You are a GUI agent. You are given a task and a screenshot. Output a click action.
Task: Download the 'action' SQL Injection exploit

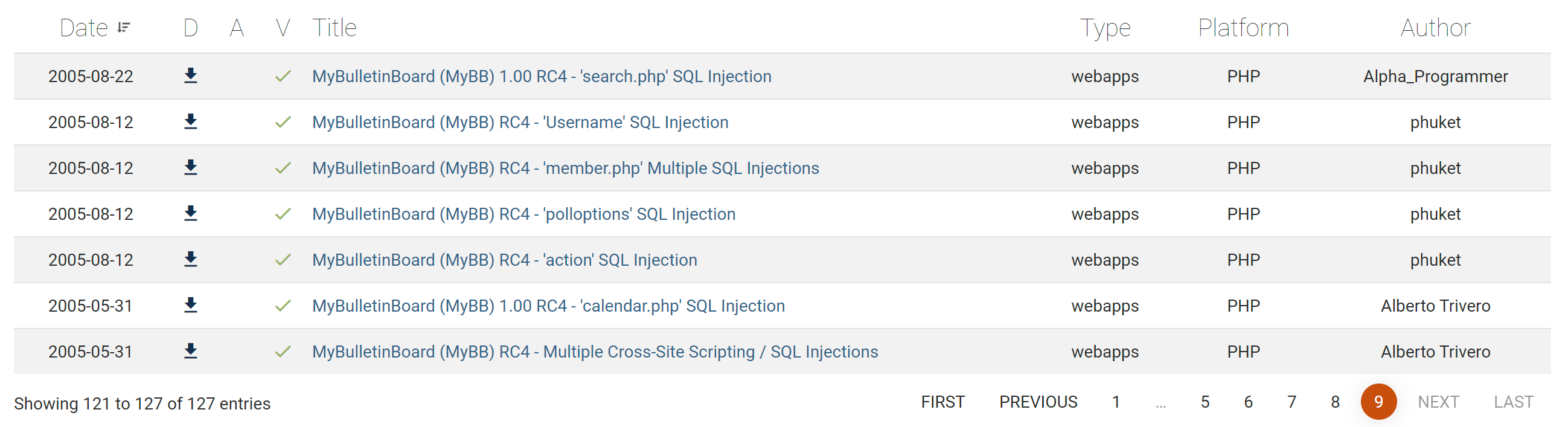coord(191,260)
